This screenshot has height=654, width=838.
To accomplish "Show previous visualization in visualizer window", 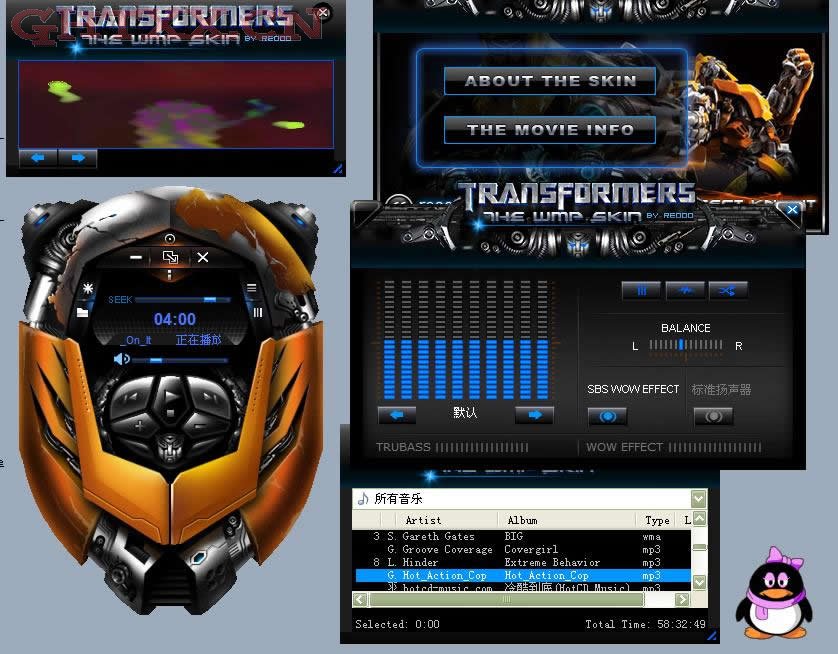I will 38,158.
